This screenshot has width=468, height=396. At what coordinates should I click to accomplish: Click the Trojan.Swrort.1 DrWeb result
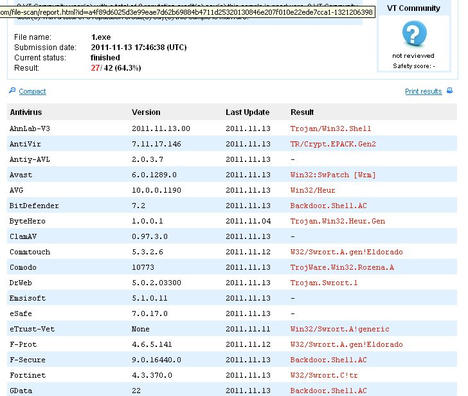tap(324, 283)
